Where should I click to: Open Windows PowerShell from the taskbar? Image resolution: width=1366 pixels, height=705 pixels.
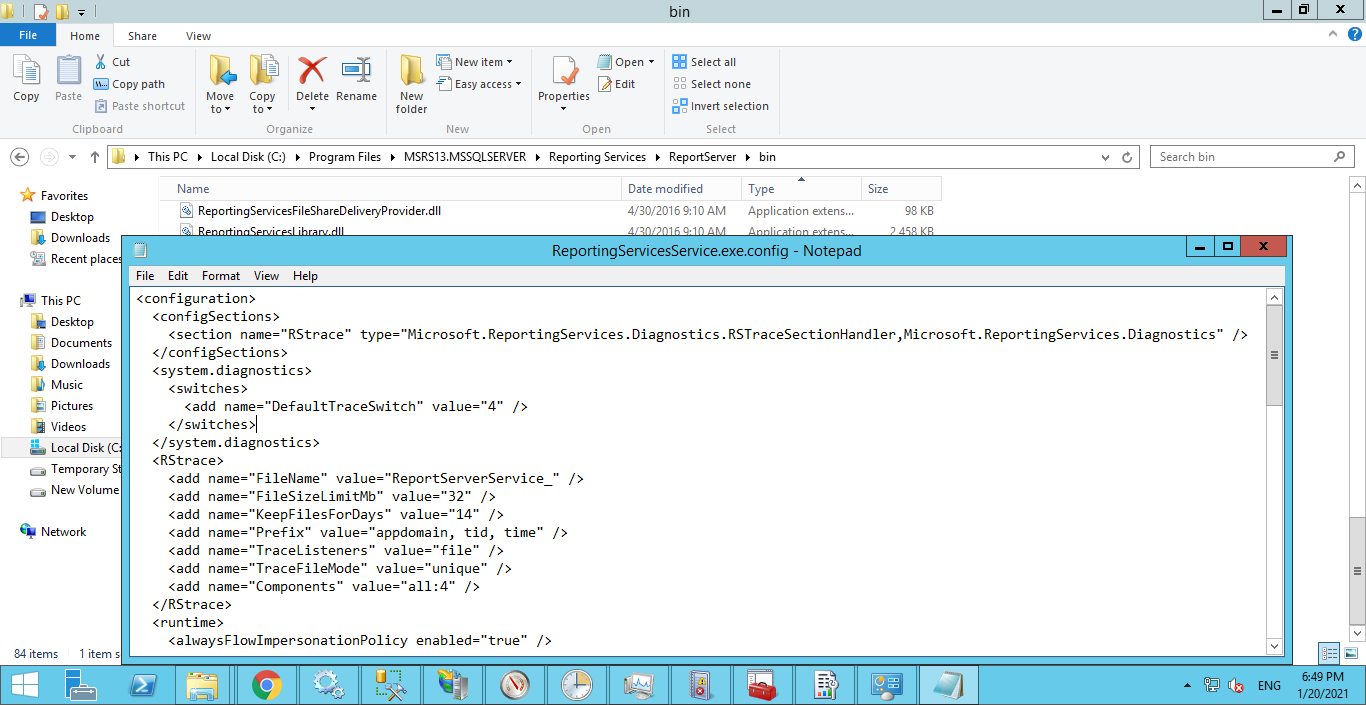[144, 685]
